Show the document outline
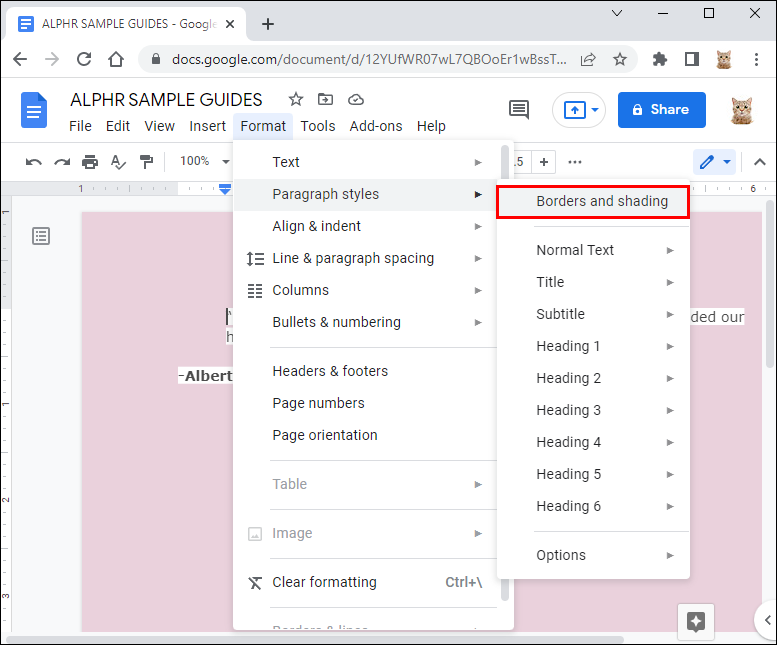The image size is (777, 645). click(41, 236)
